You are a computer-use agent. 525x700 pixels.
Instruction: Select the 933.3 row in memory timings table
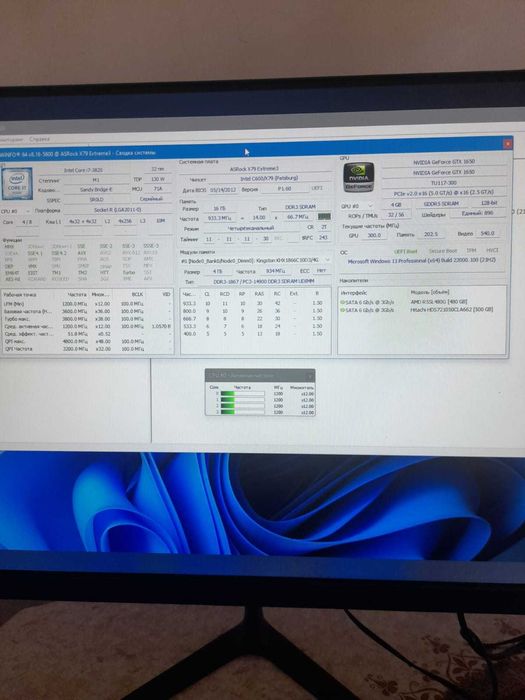[255, 303]
